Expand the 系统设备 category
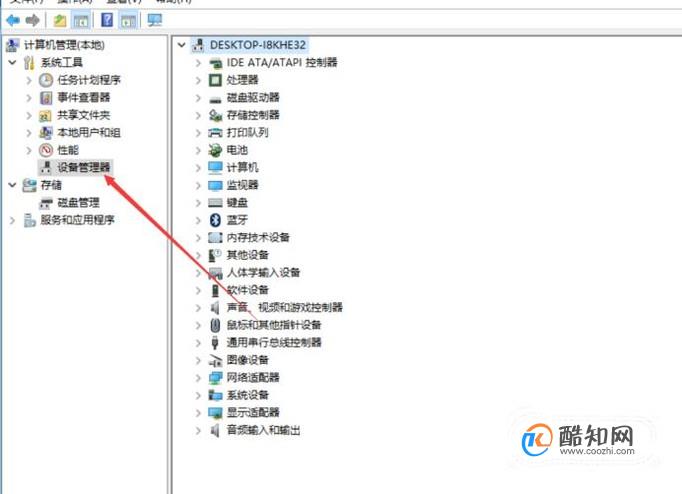Image resolution: width=682 pixels, height=494 pixels. (198, 395)
